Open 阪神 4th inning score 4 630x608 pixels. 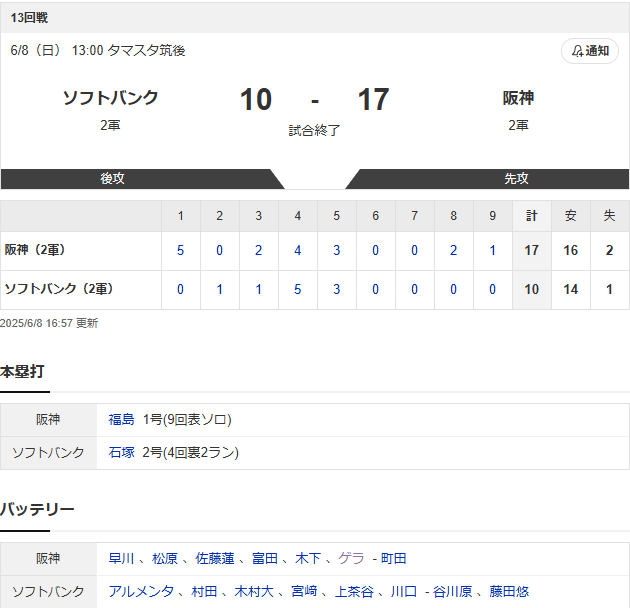297,250
